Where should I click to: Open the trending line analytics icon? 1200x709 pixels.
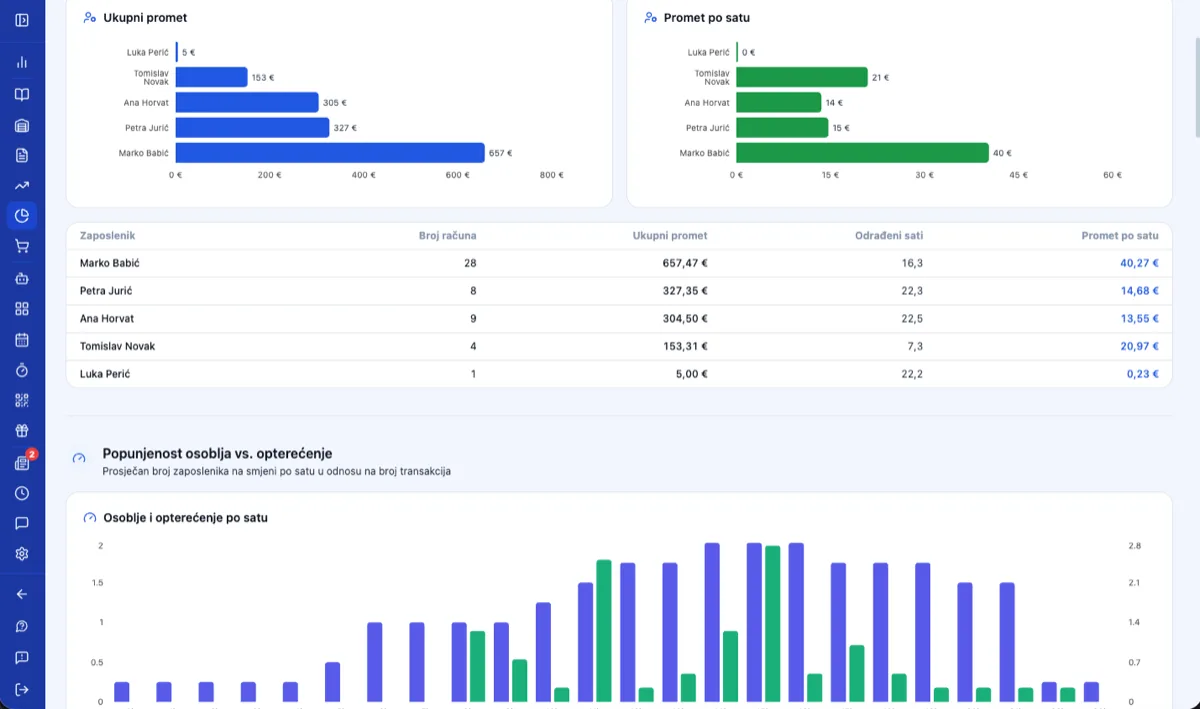22,185
